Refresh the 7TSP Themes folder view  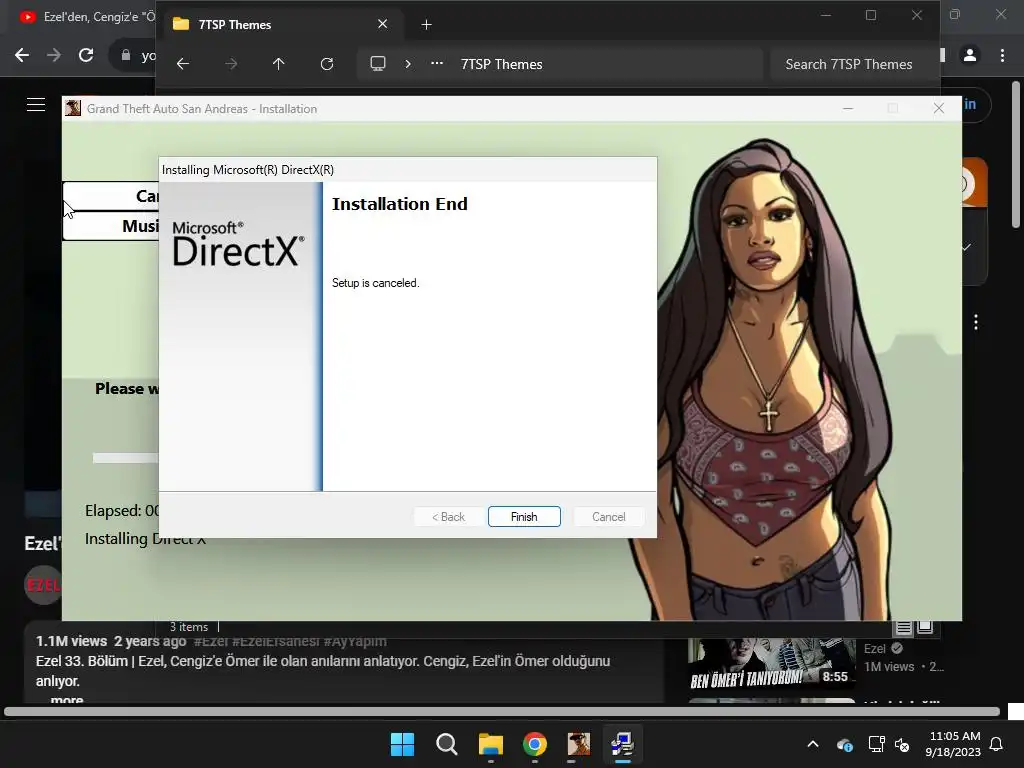point(327,64)
